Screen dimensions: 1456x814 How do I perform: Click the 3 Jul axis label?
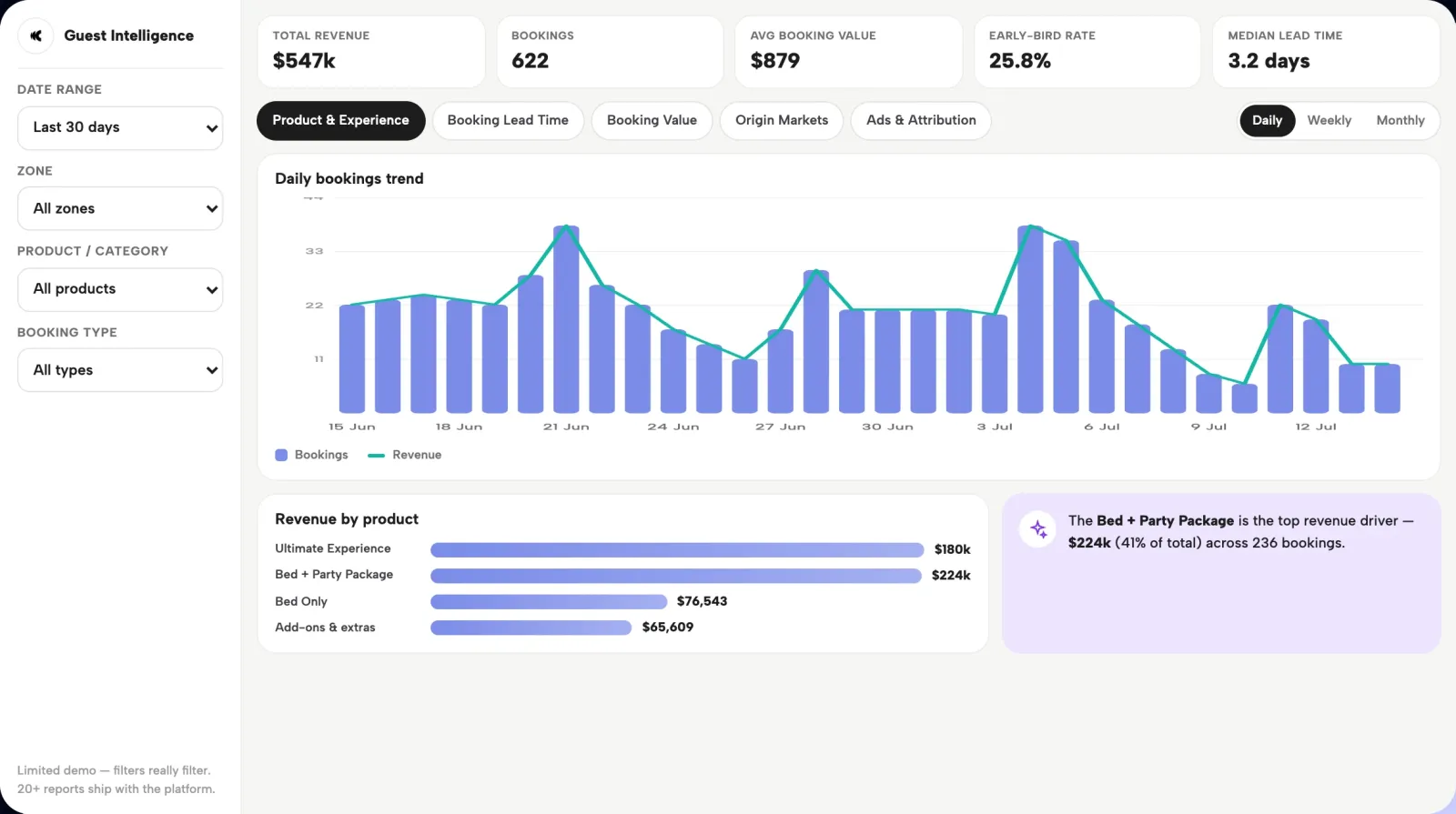[x=995, y=427]
